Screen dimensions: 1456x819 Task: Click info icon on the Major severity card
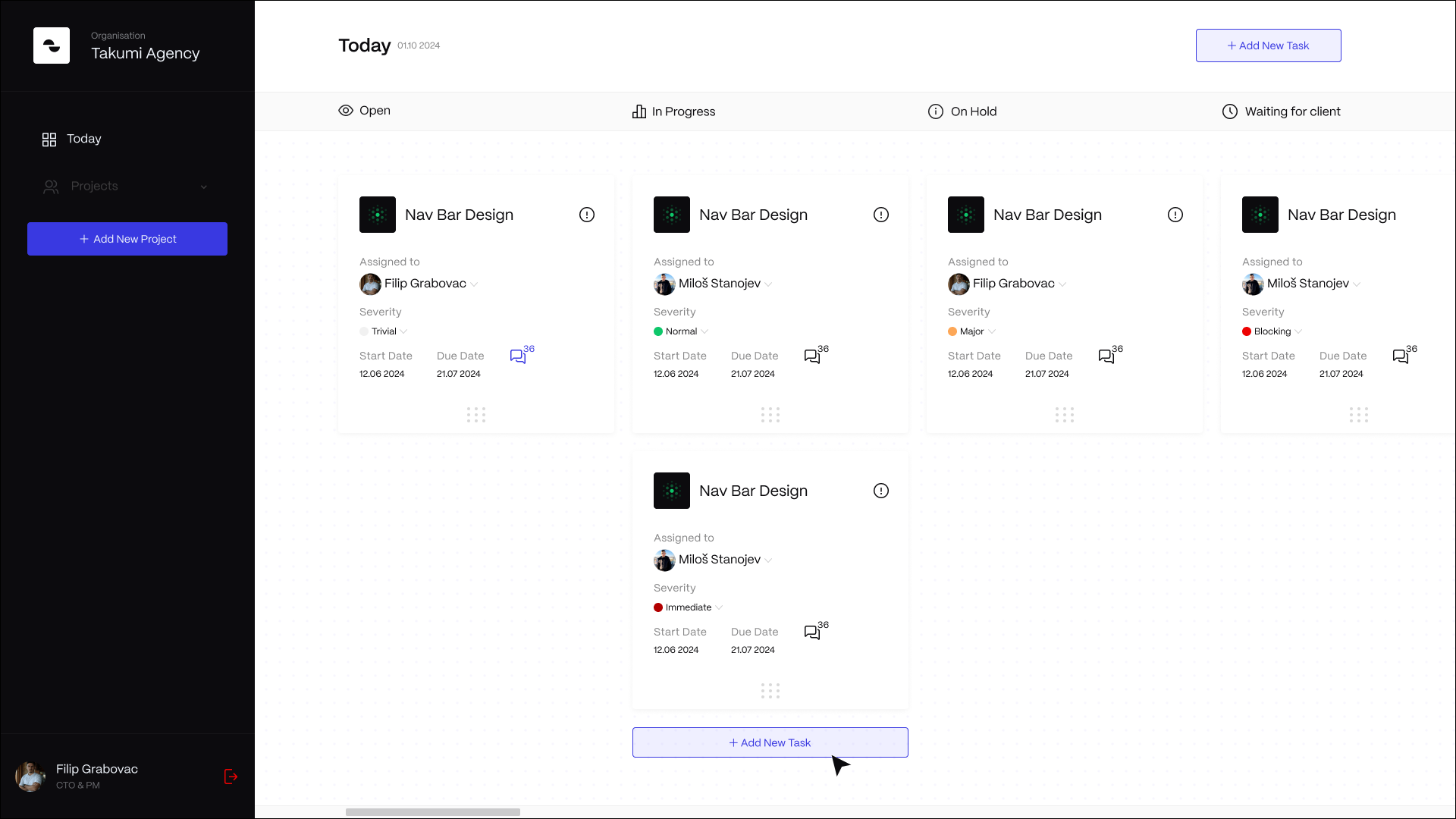pos(1175,215)
